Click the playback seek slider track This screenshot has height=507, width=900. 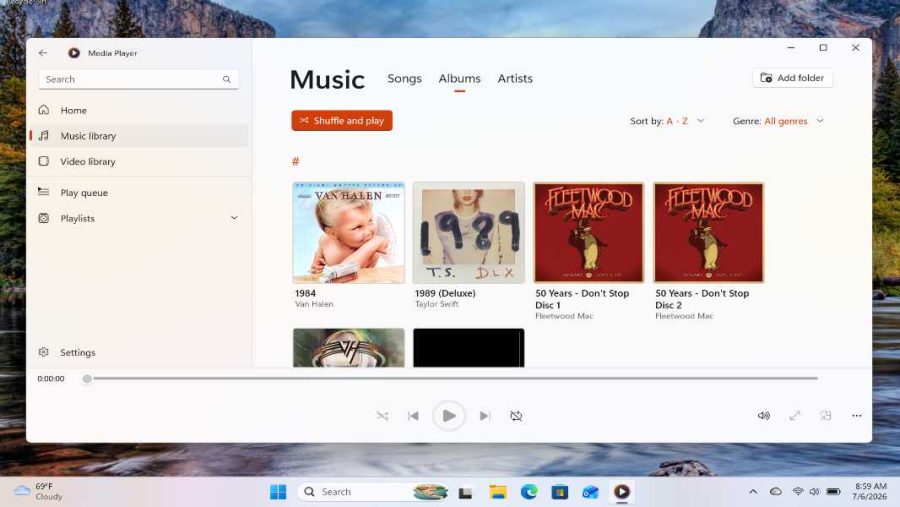(x=452, y=378)
